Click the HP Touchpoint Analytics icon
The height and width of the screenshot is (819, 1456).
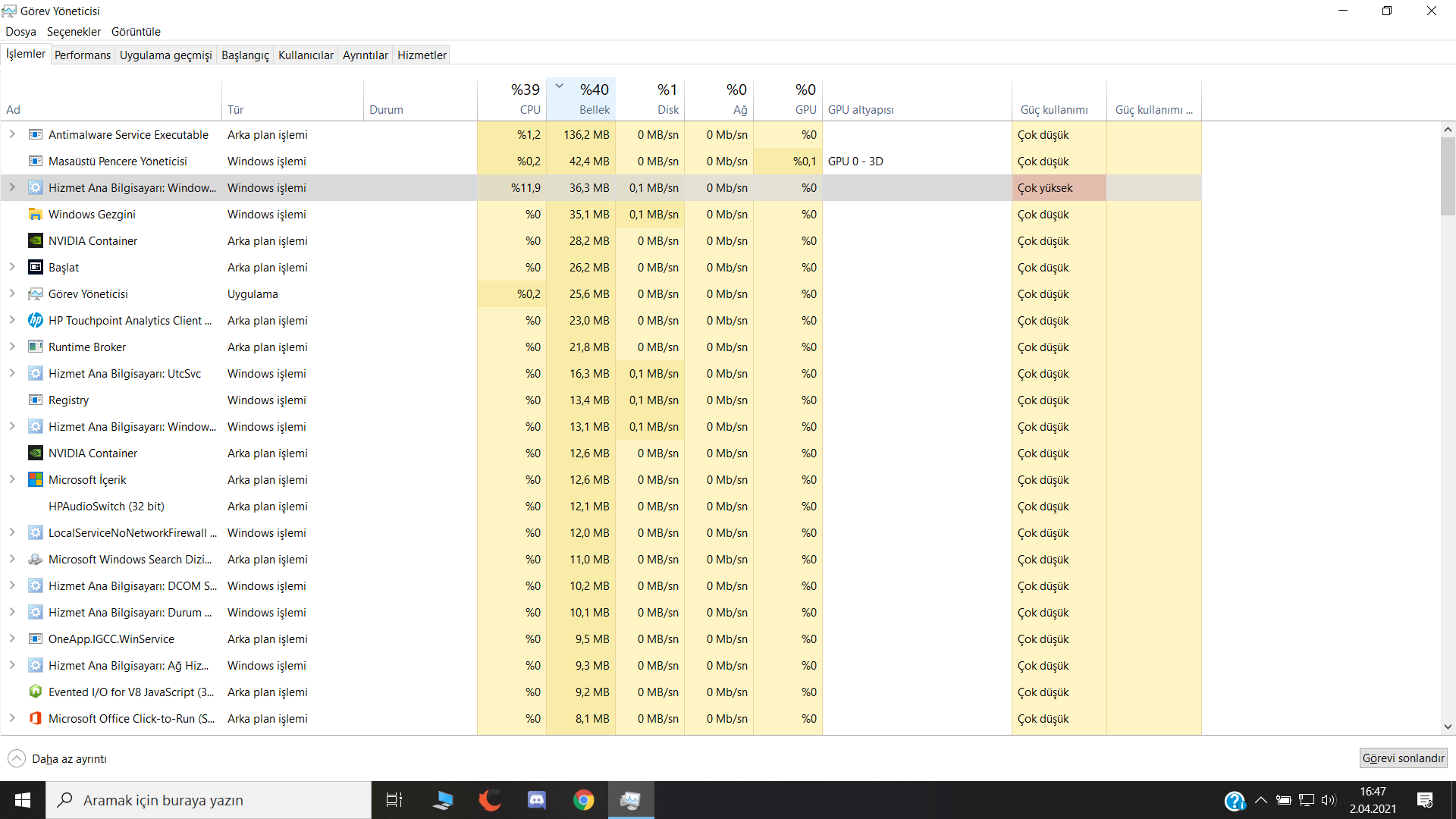(35, 321)
